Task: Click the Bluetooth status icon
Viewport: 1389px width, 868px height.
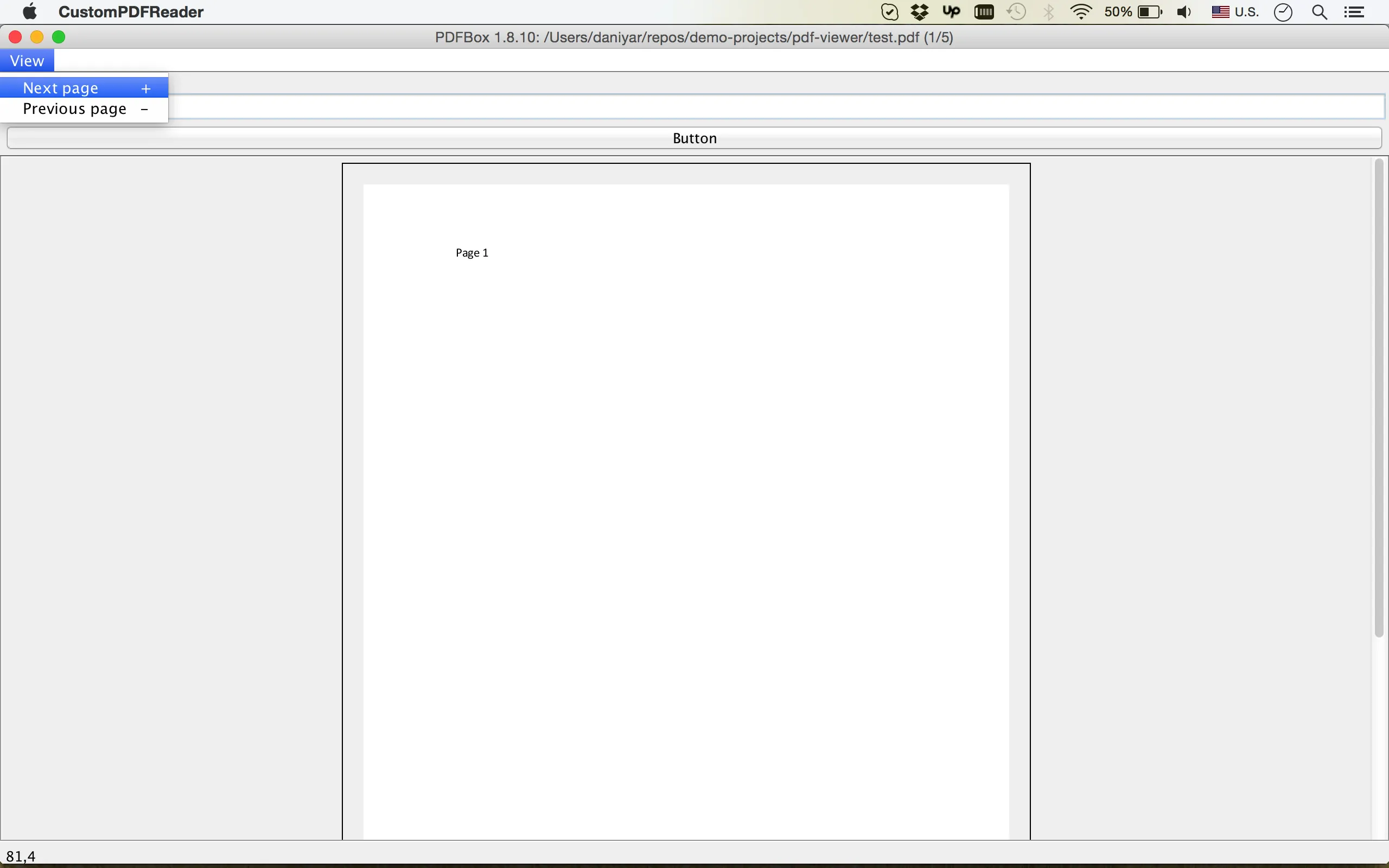Action: (1049, 12)
